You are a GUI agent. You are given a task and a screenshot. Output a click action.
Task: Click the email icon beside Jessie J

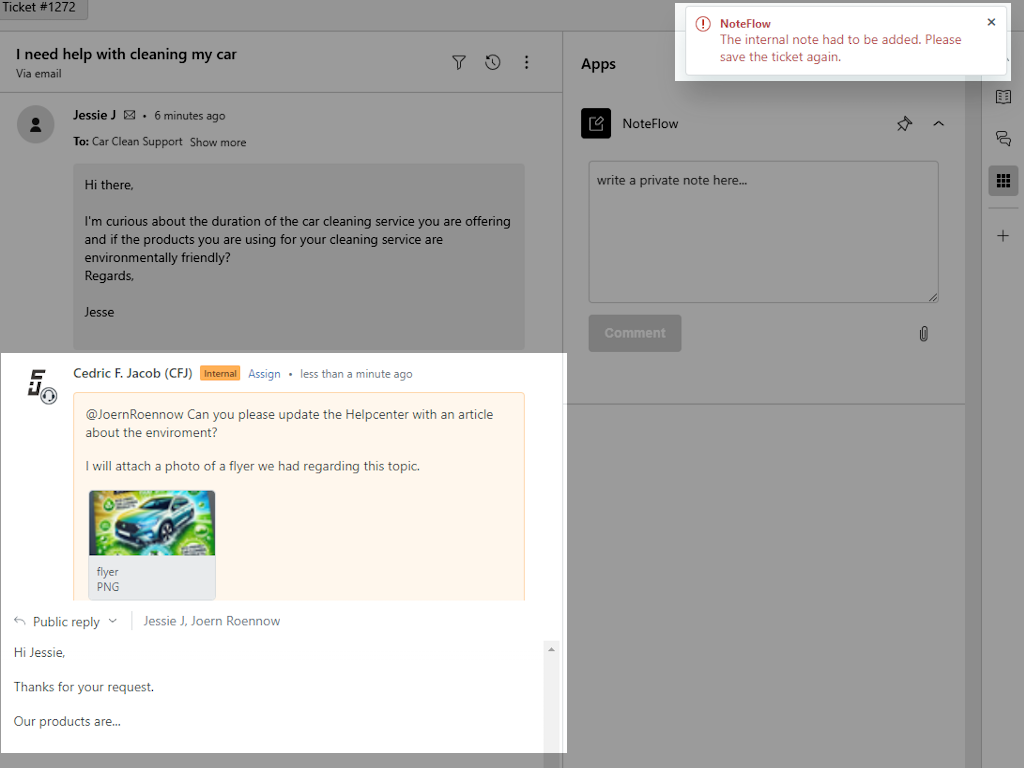pos(129,115)
